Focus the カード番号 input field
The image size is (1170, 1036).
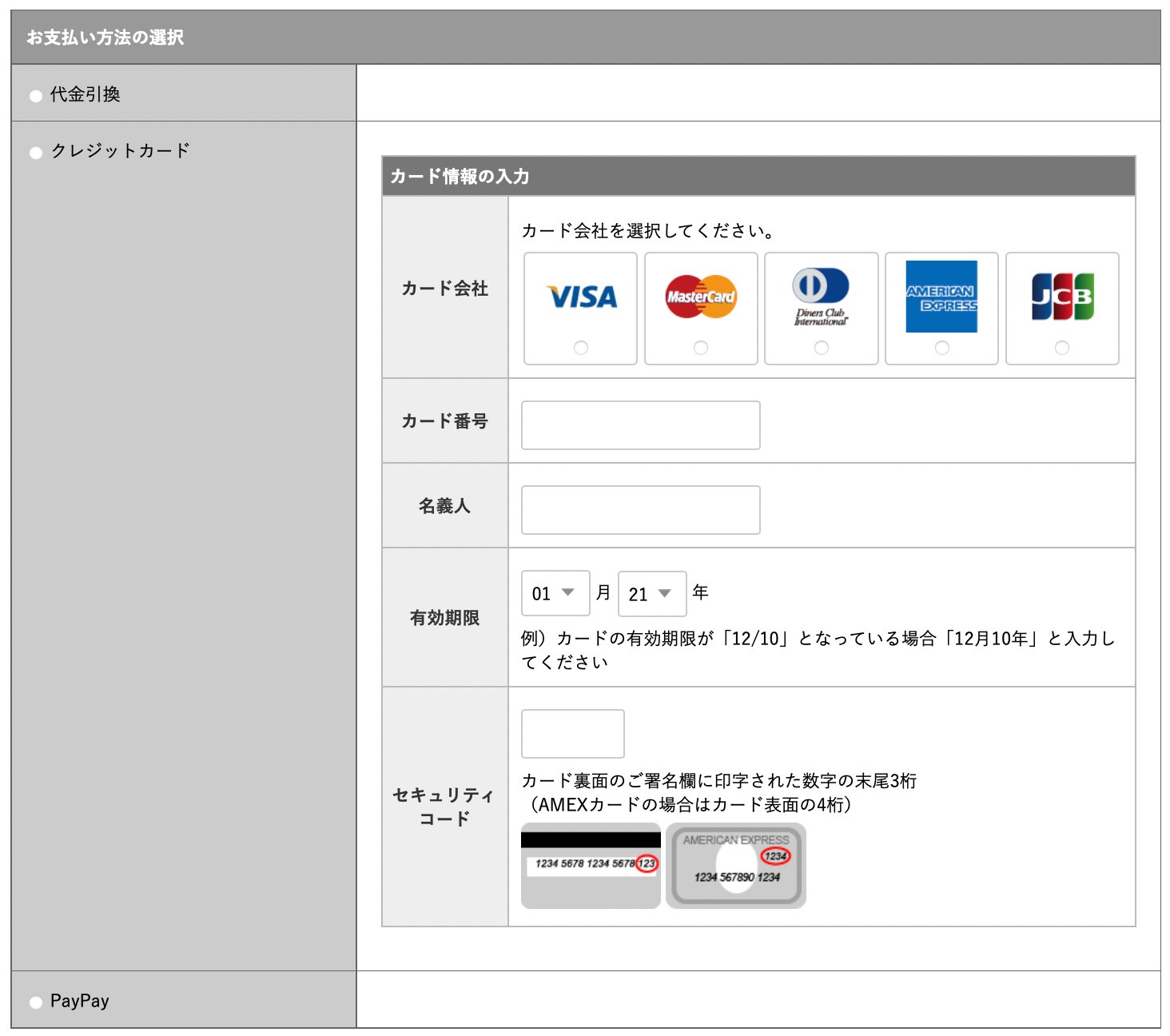[640, 425]
